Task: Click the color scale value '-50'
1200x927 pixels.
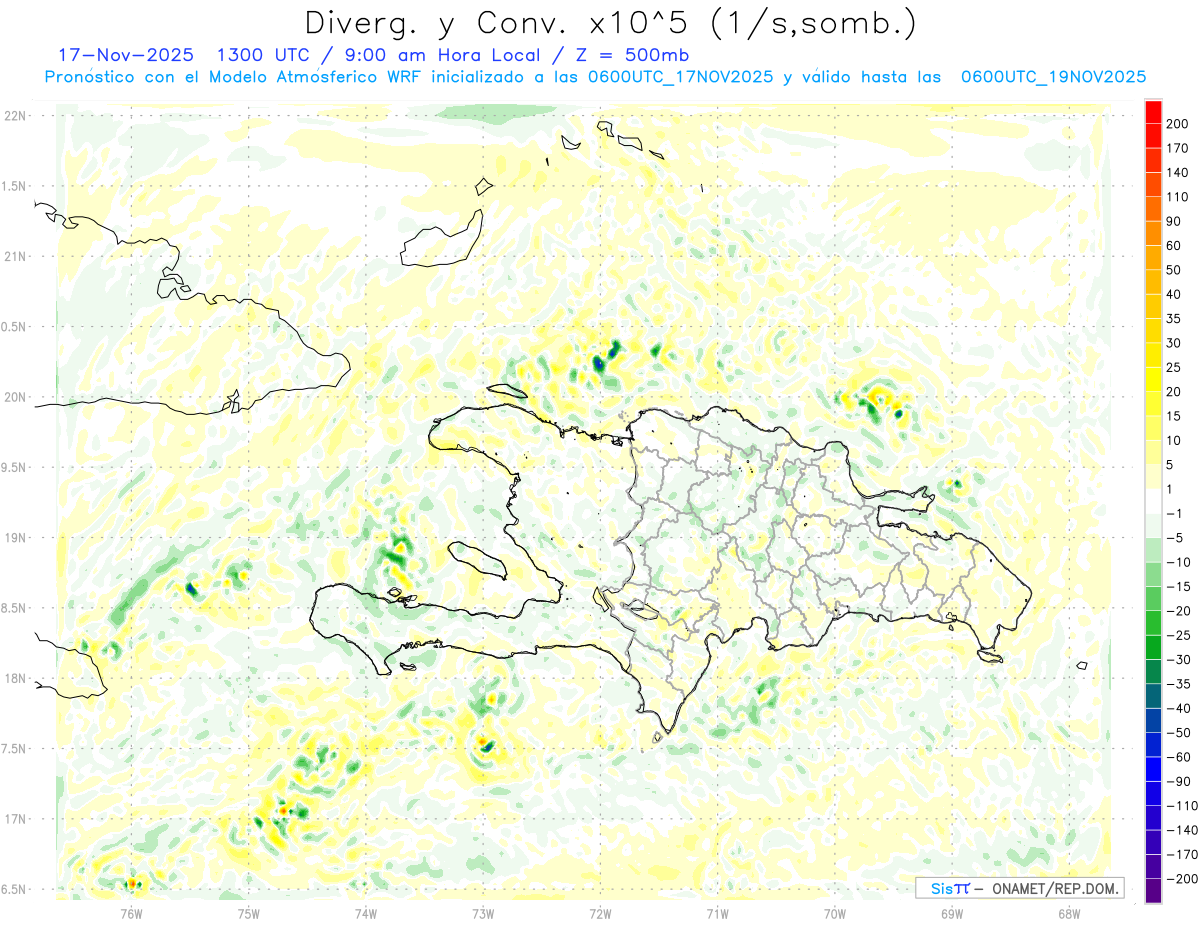Action: (1178, 732)
